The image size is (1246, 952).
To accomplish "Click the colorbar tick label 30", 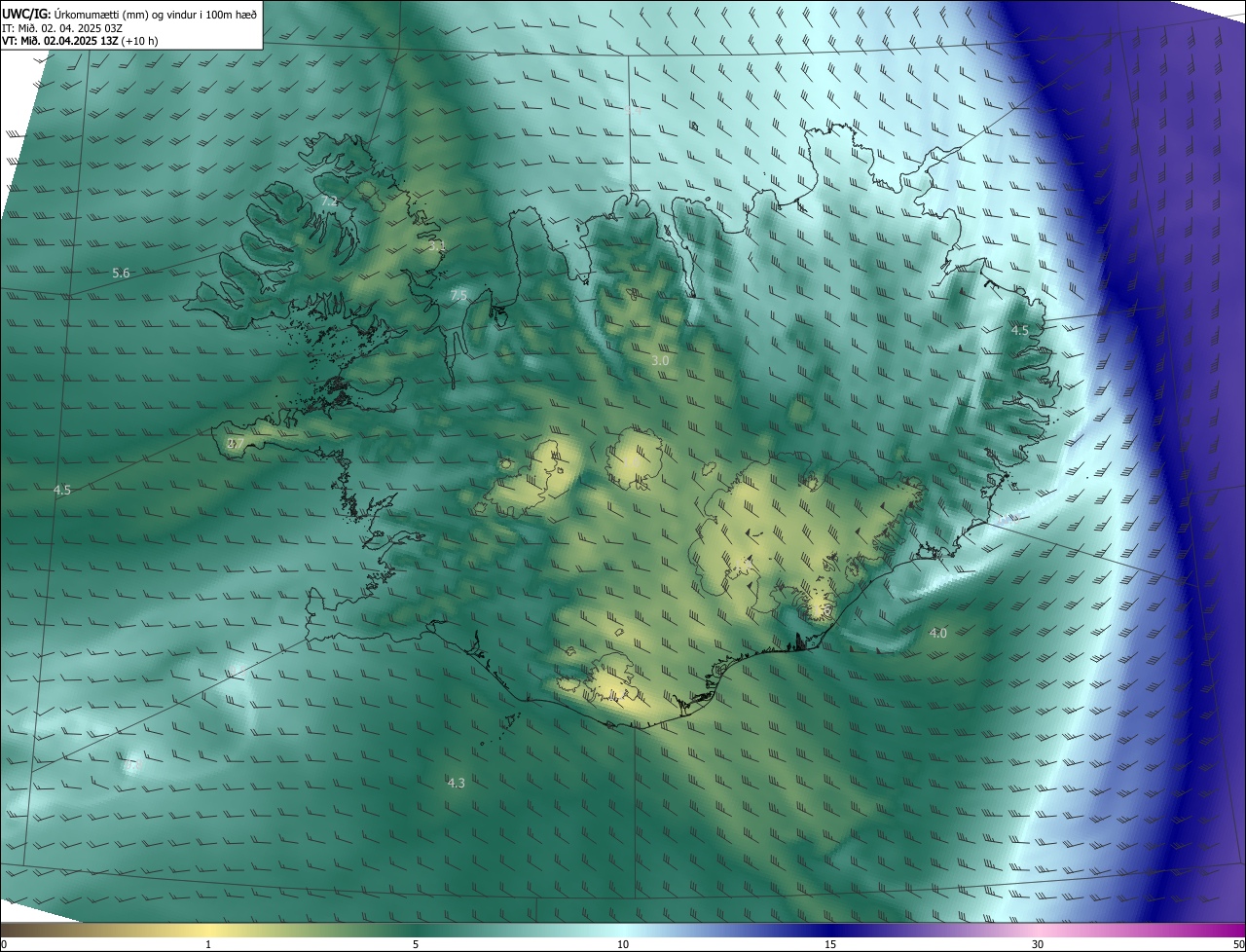I will point(1038,944).
